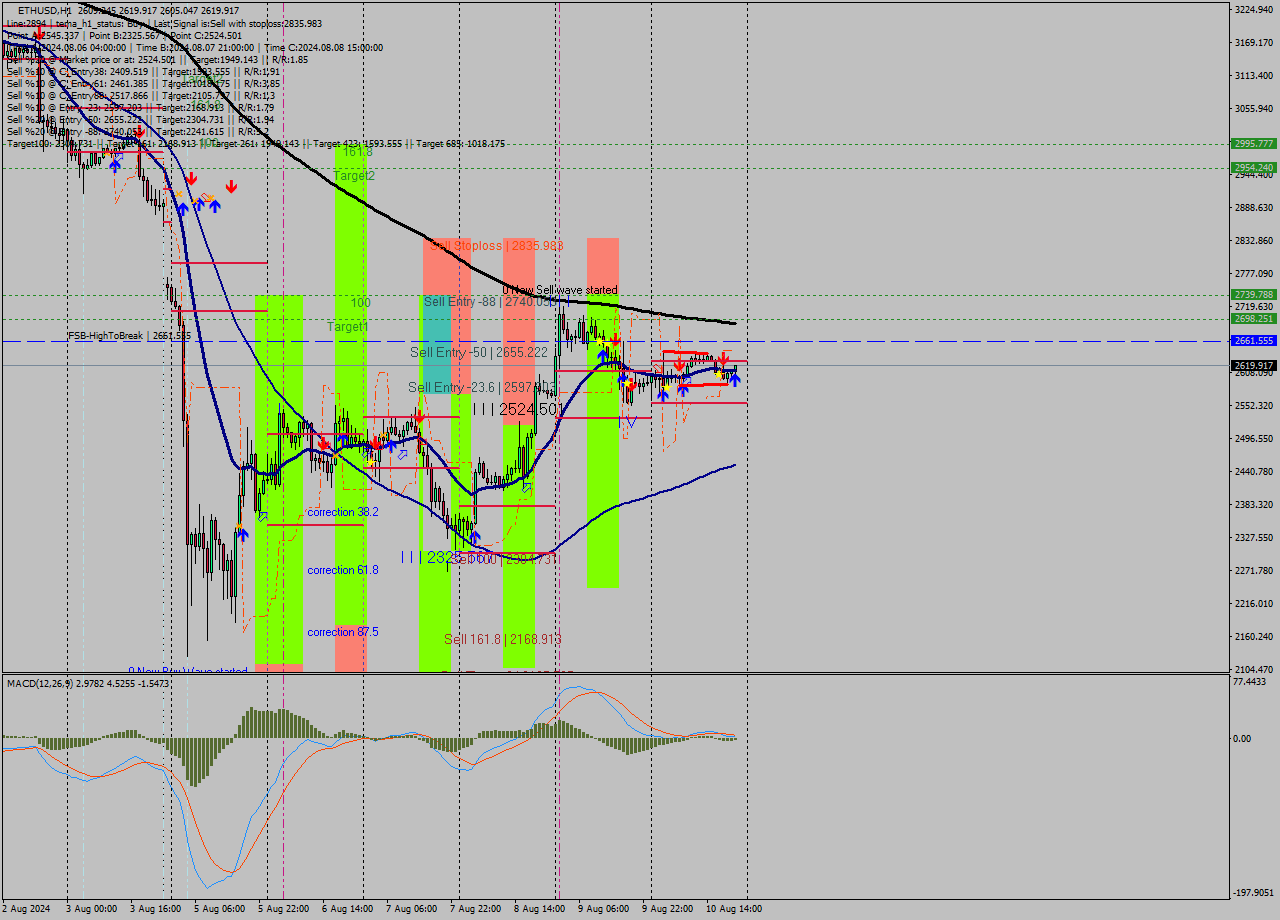The image size is (1280, 920).
Task: Click the 2160.240 price axis value
Action: point(1254,636)
